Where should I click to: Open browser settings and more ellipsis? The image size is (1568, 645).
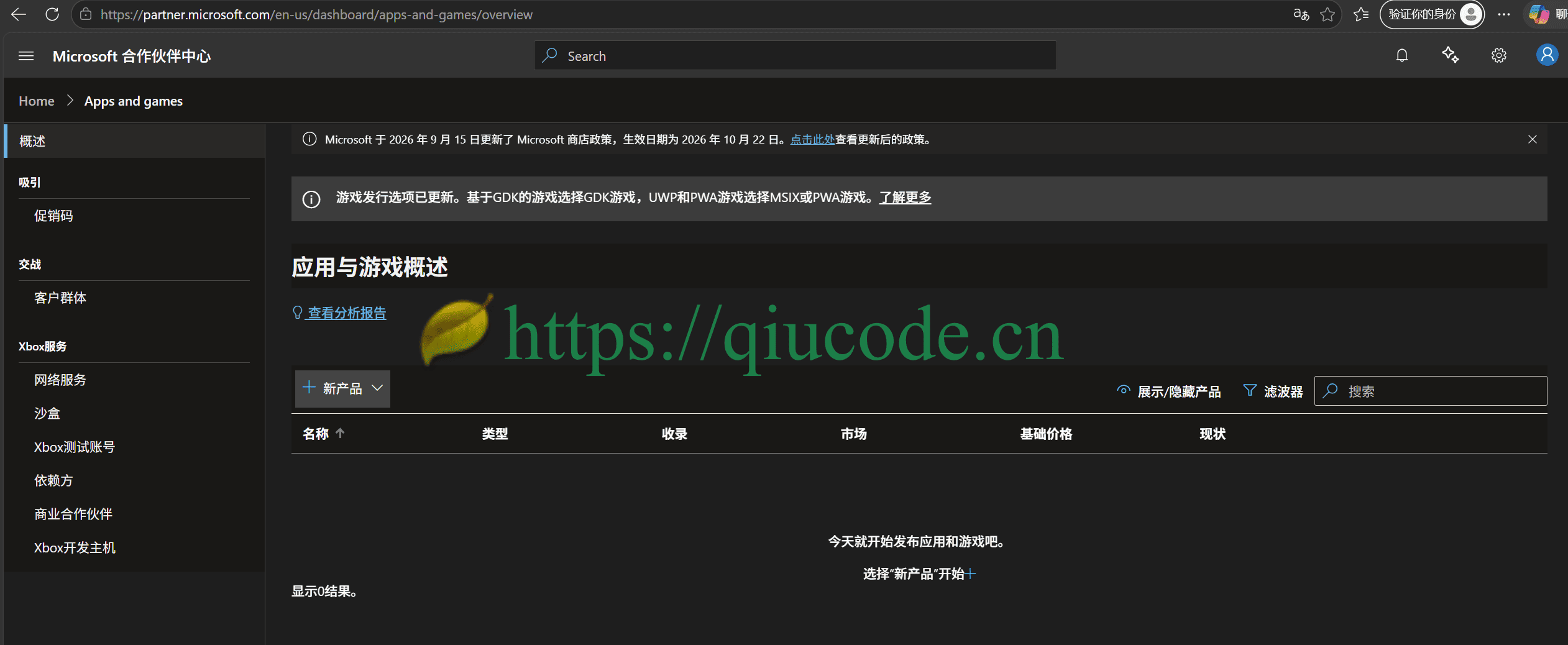pyautogui.click(x=1504, y=14)
